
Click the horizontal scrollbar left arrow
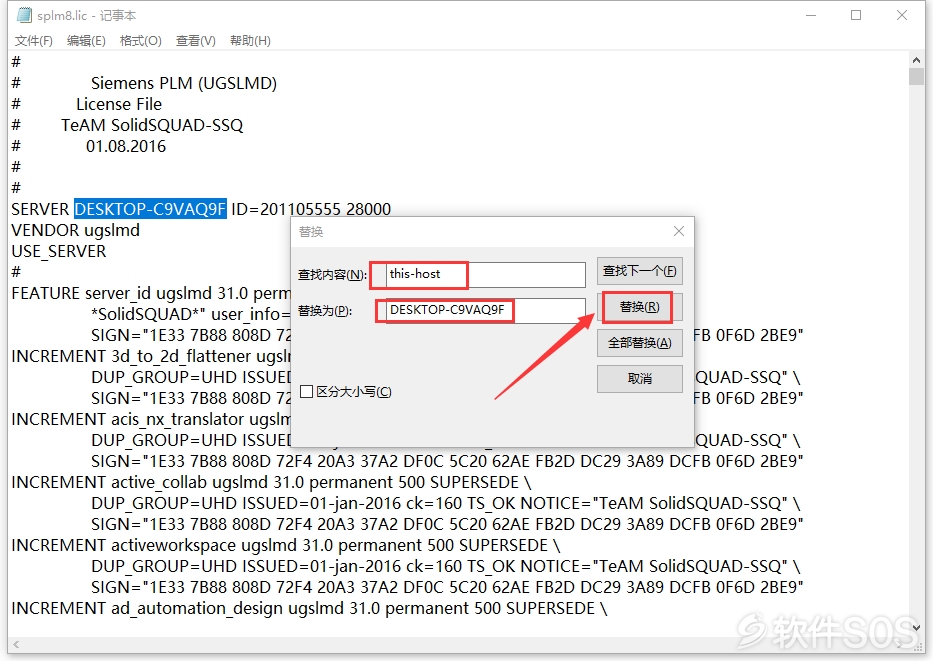(x=16, y=644)
